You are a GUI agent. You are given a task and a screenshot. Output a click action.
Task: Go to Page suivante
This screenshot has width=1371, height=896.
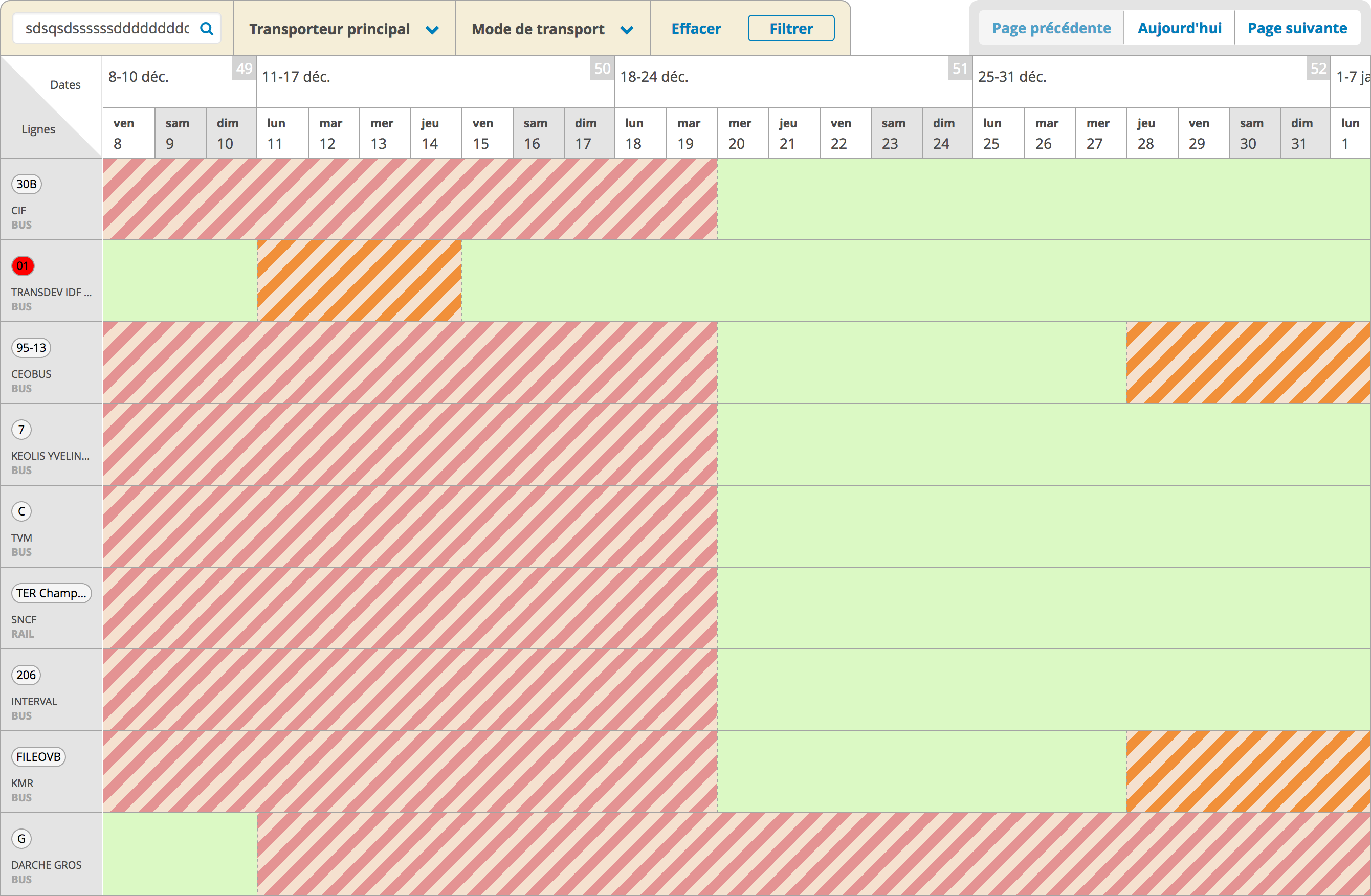[1297, 28]
